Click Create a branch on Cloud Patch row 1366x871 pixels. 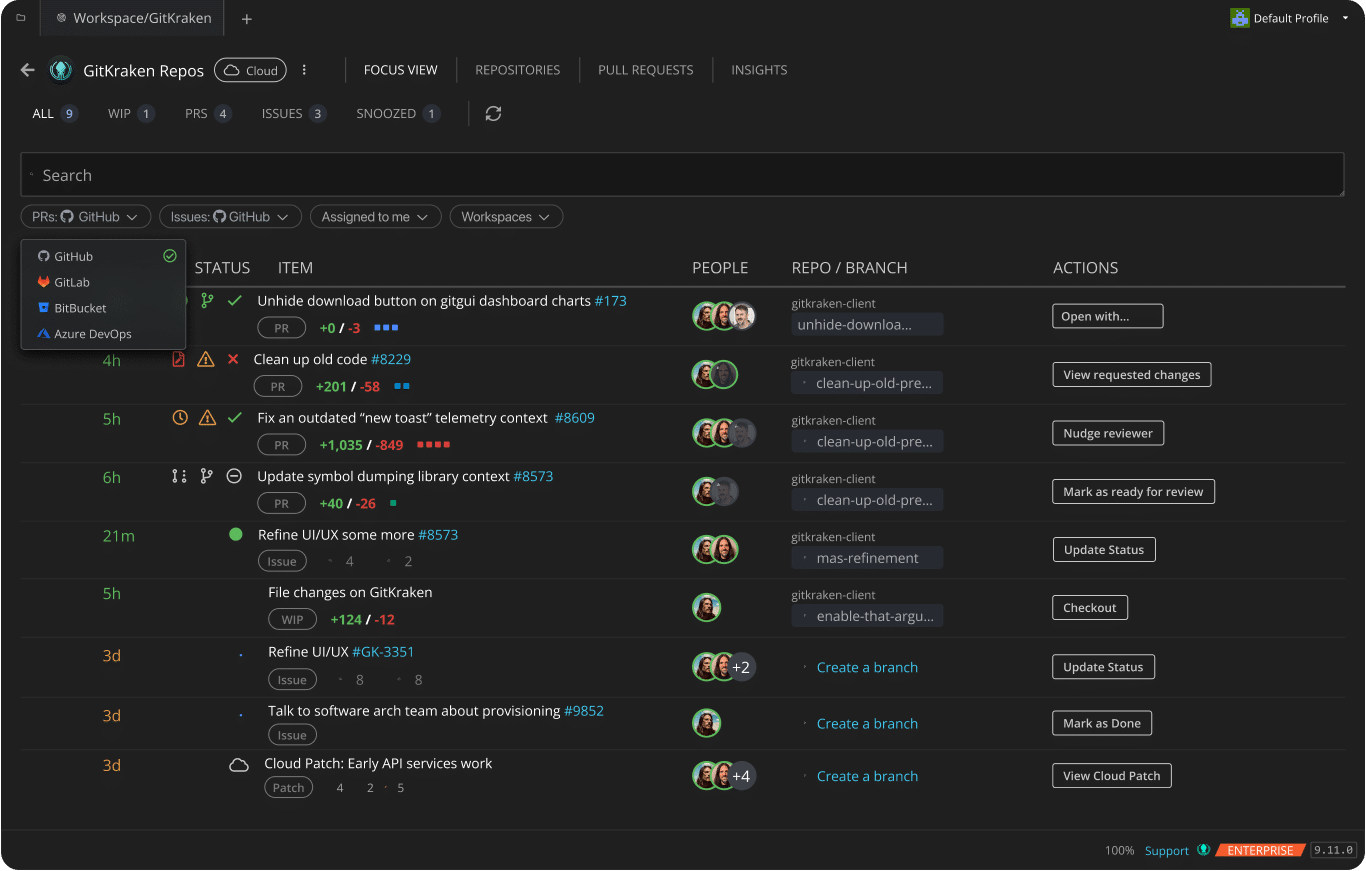click(867, 776)
